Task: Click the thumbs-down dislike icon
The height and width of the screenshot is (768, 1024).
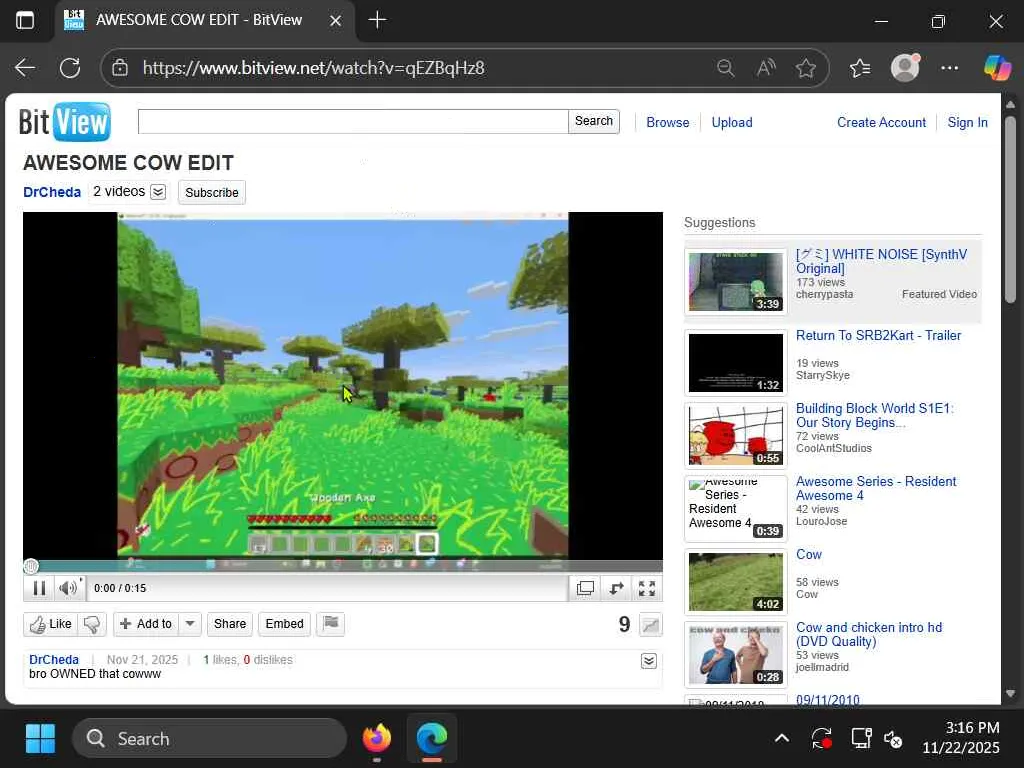Action: pos(92,624)
